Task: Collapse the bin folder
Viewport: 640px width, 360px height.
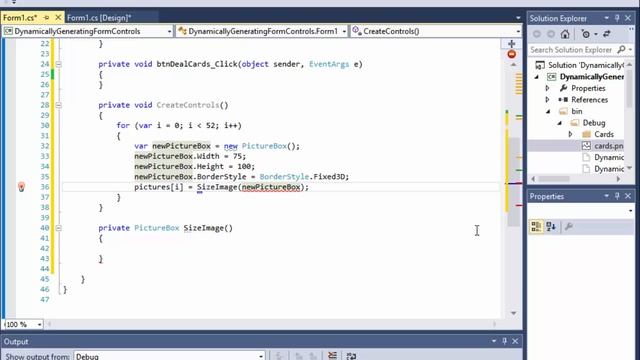Action: coord(548,111)
